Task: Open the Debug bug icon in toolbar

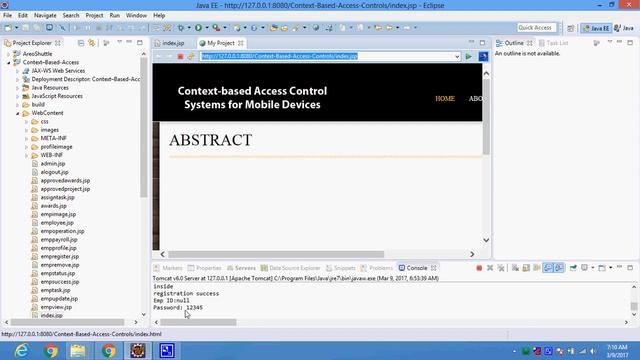Action: click(180, 27)
